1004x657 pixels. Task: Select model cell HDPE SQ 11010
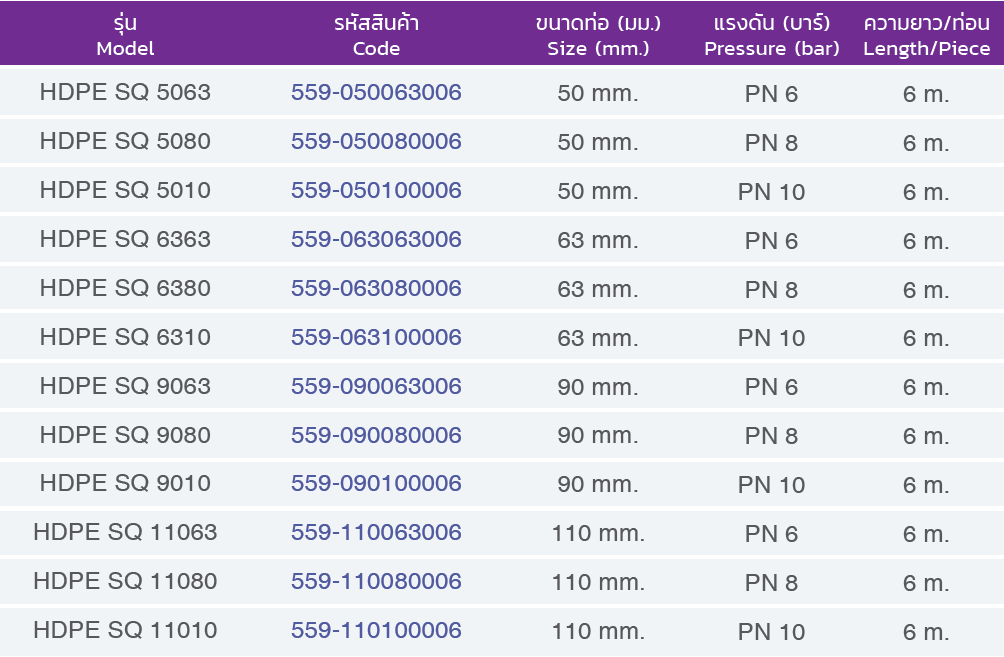125,630
